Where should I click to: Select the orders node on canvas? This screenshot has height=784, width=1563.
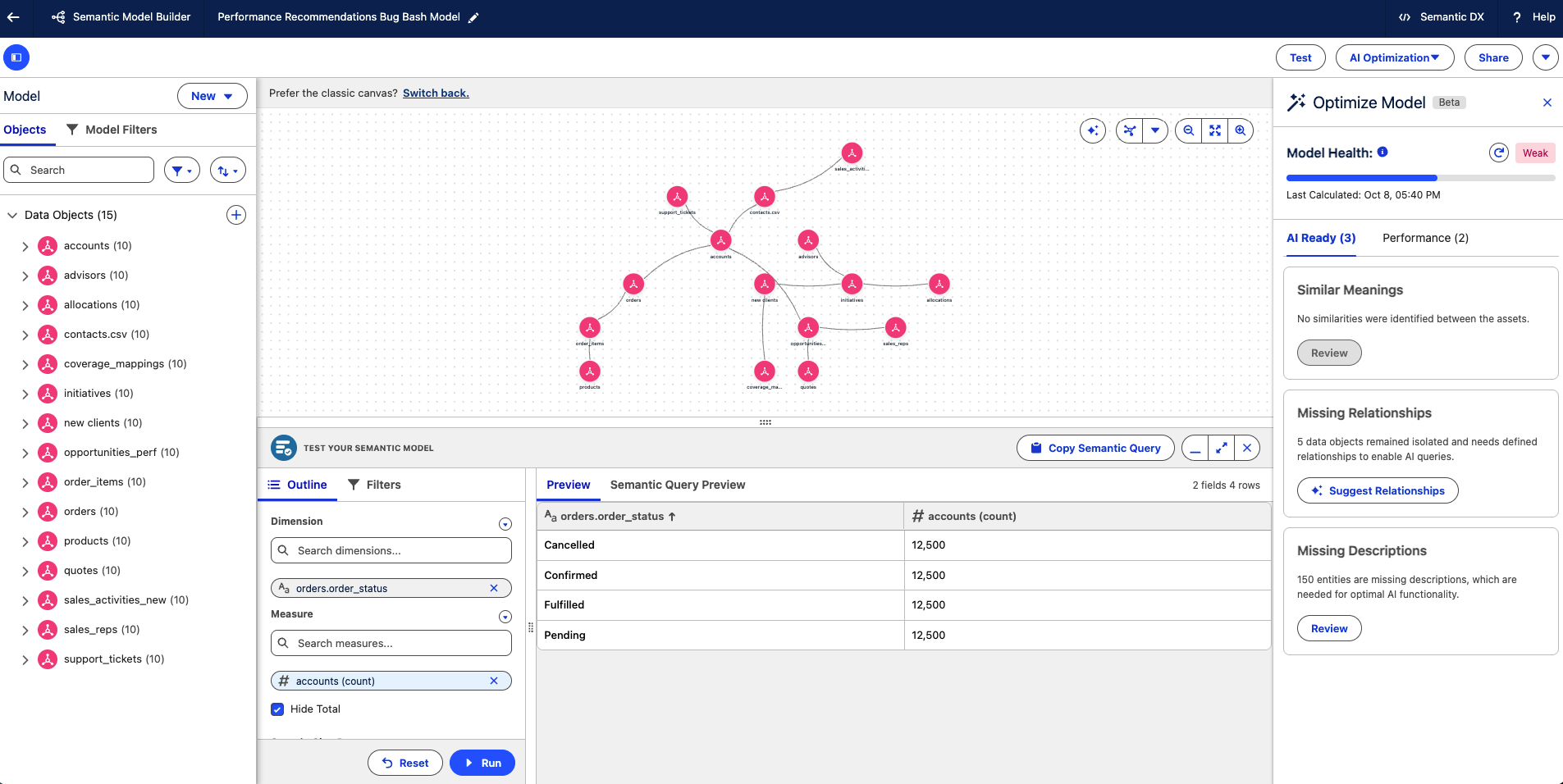pyautogui.click(x=633, y=284)
